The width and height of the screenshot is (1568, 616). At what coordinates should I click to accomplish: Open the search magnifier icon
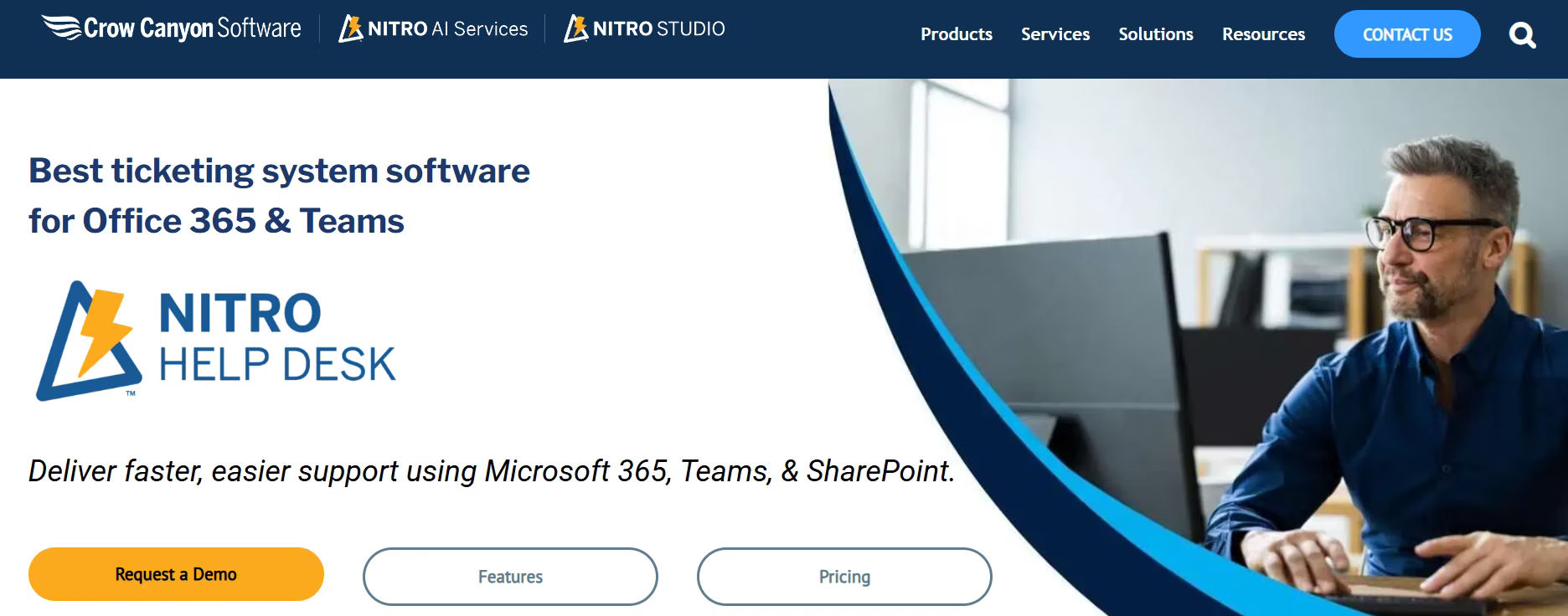(x=1522, y=35)
